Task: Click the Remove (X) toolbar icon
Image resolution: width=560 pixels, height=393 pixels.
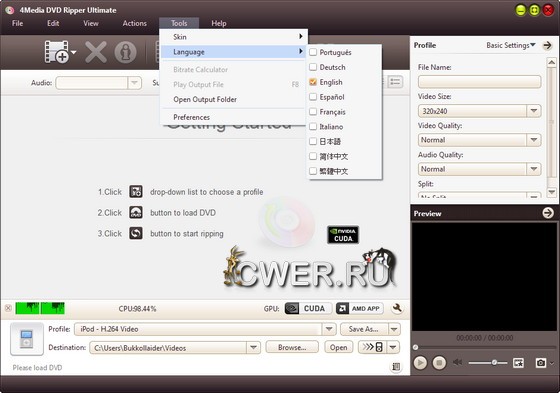Action: (96, 52)
